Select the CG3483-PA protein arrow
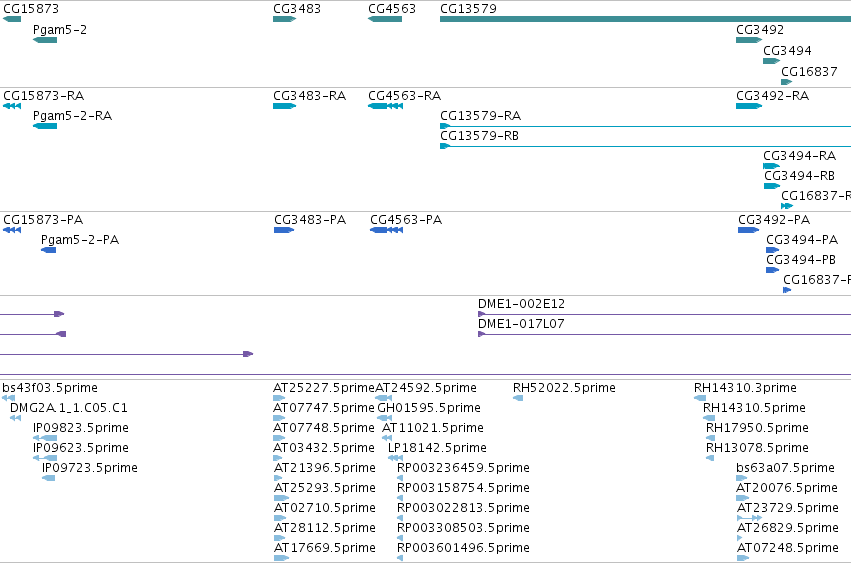 pos(284,230)
